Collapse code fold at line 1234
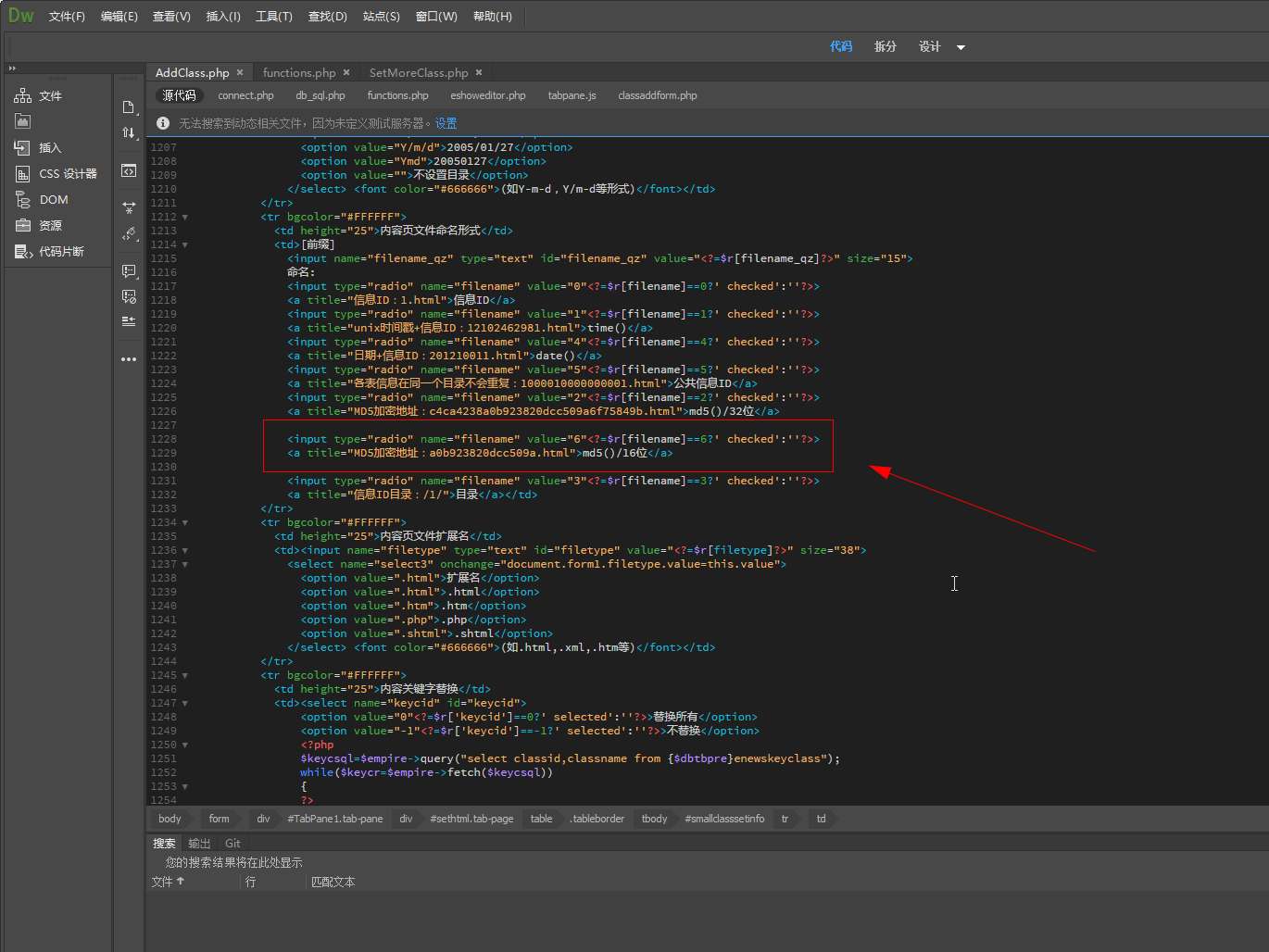 [185, 523]
